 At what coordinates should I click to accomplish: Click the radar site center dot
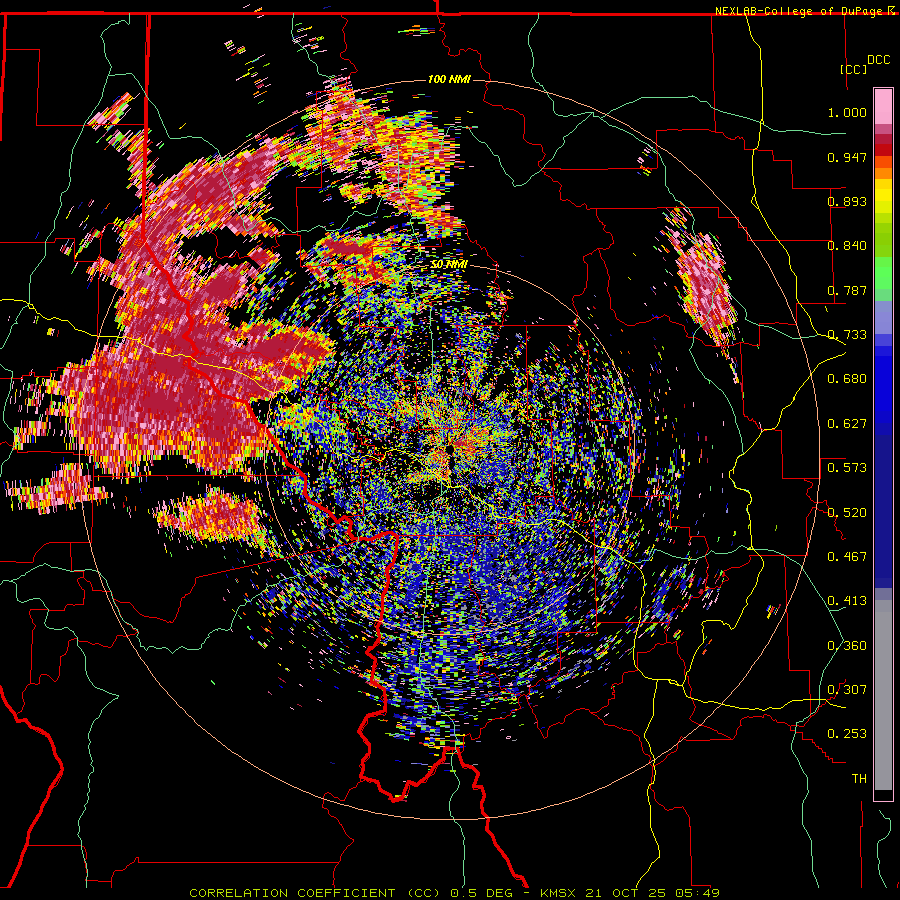(x=449, y=449)
